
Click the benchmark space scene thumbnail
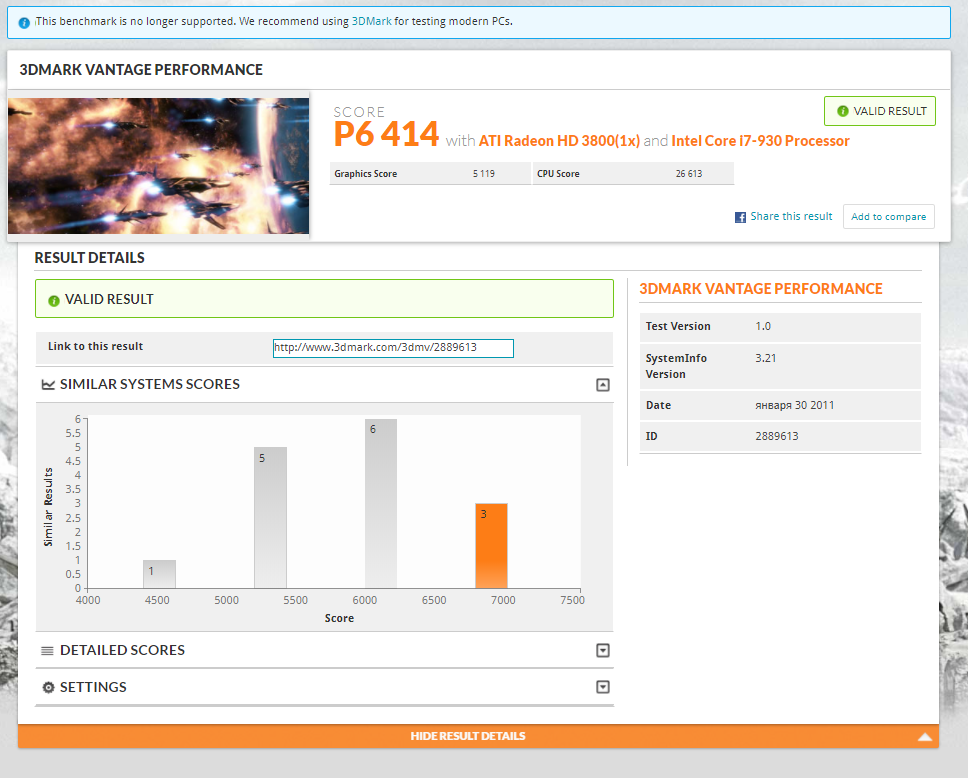159,165
